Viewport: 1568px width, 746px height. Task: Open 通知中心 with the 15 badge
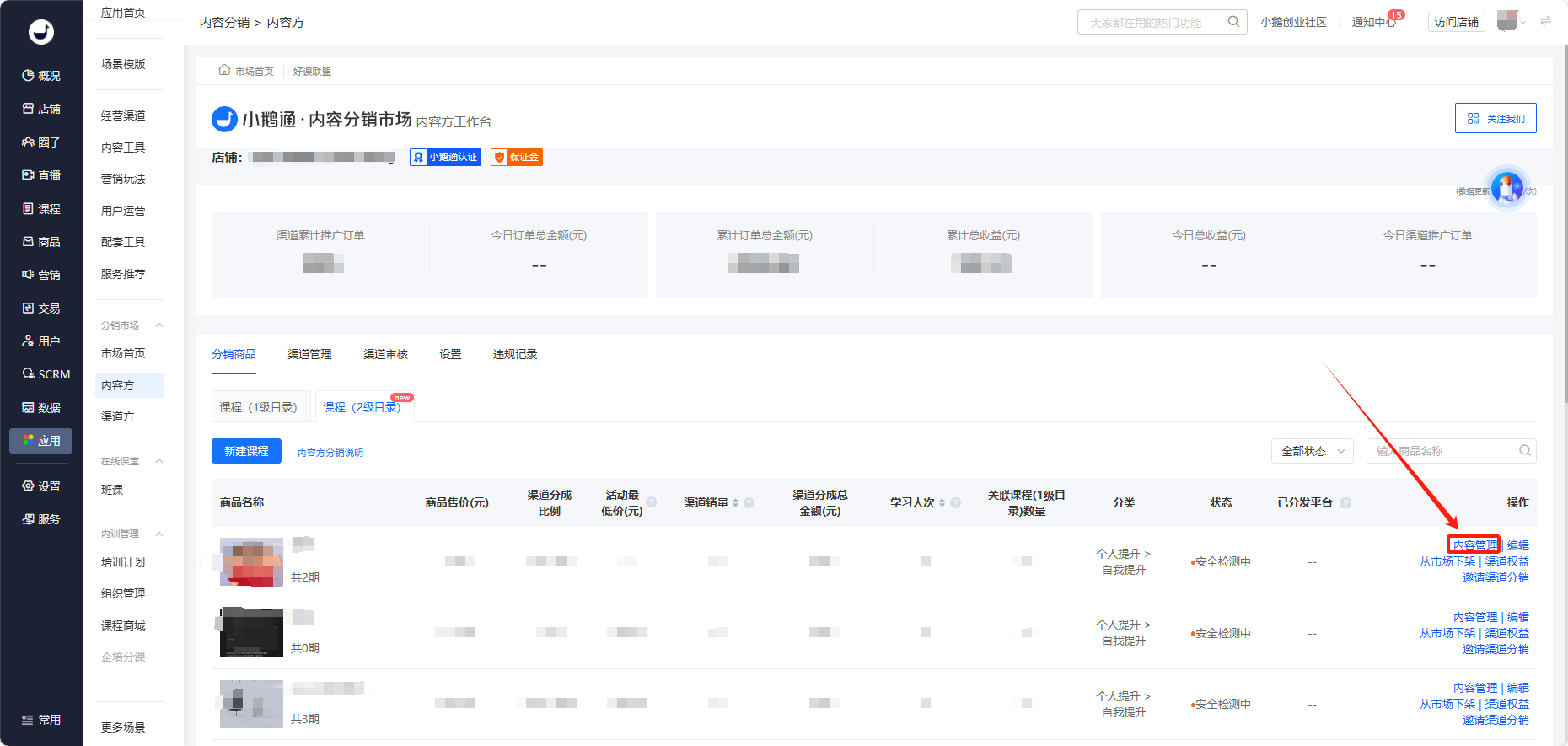click(x=1374, y=22)
